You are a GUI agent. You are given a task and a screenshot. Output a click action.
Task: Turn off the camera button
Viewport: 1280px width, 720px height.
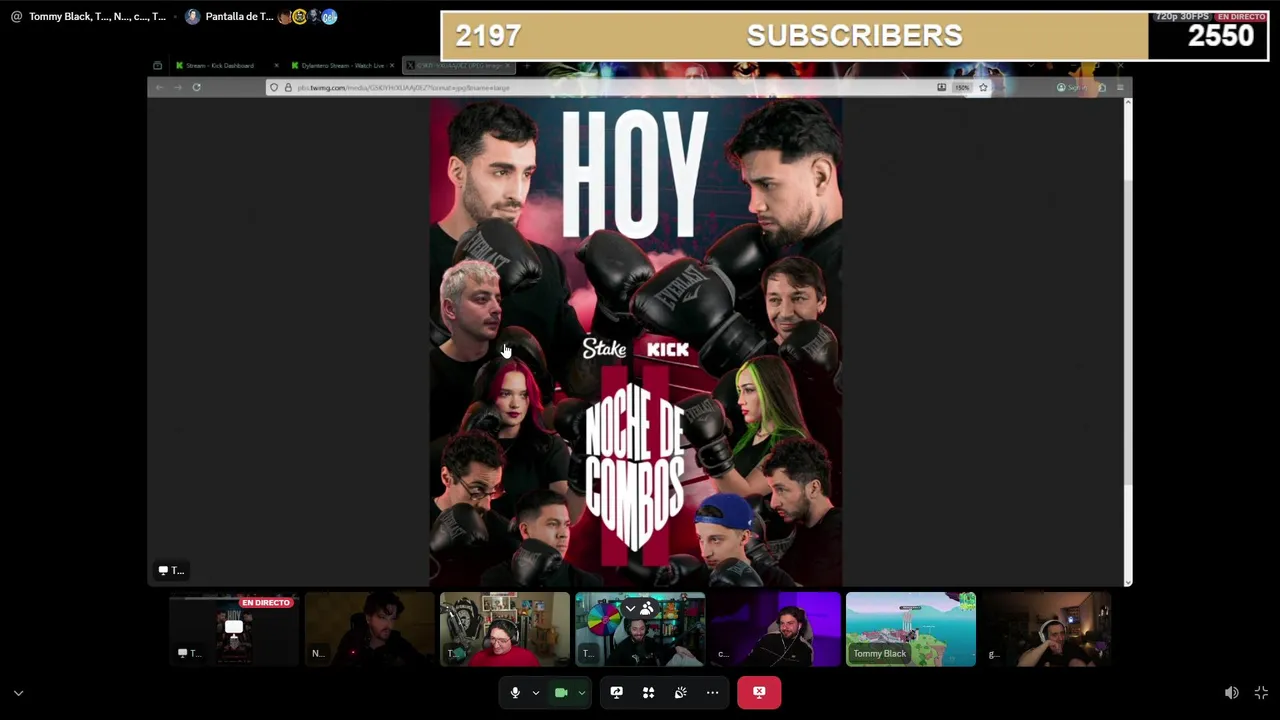coord(561,692)
